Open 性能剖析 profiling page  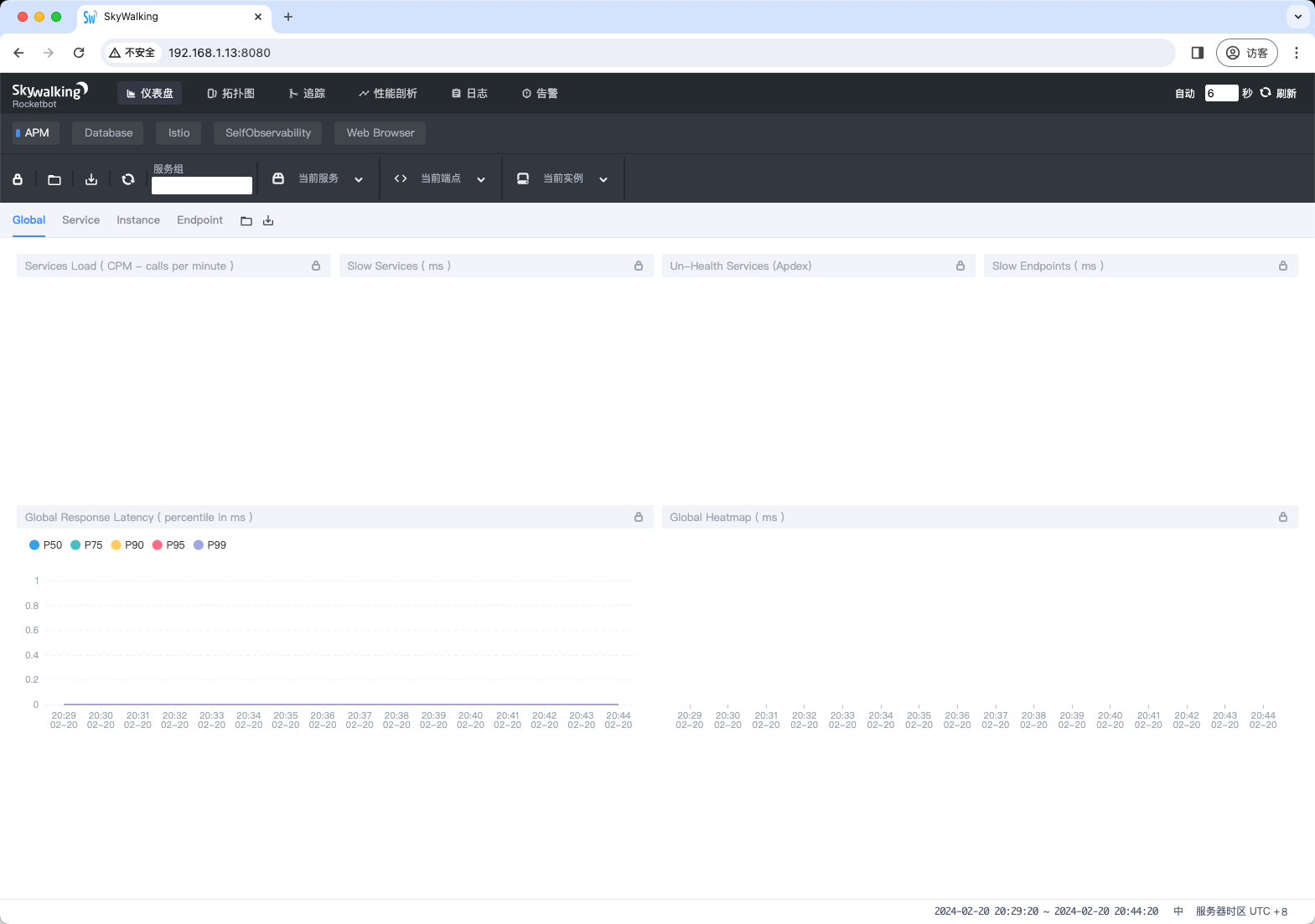(x=388, y=93)
